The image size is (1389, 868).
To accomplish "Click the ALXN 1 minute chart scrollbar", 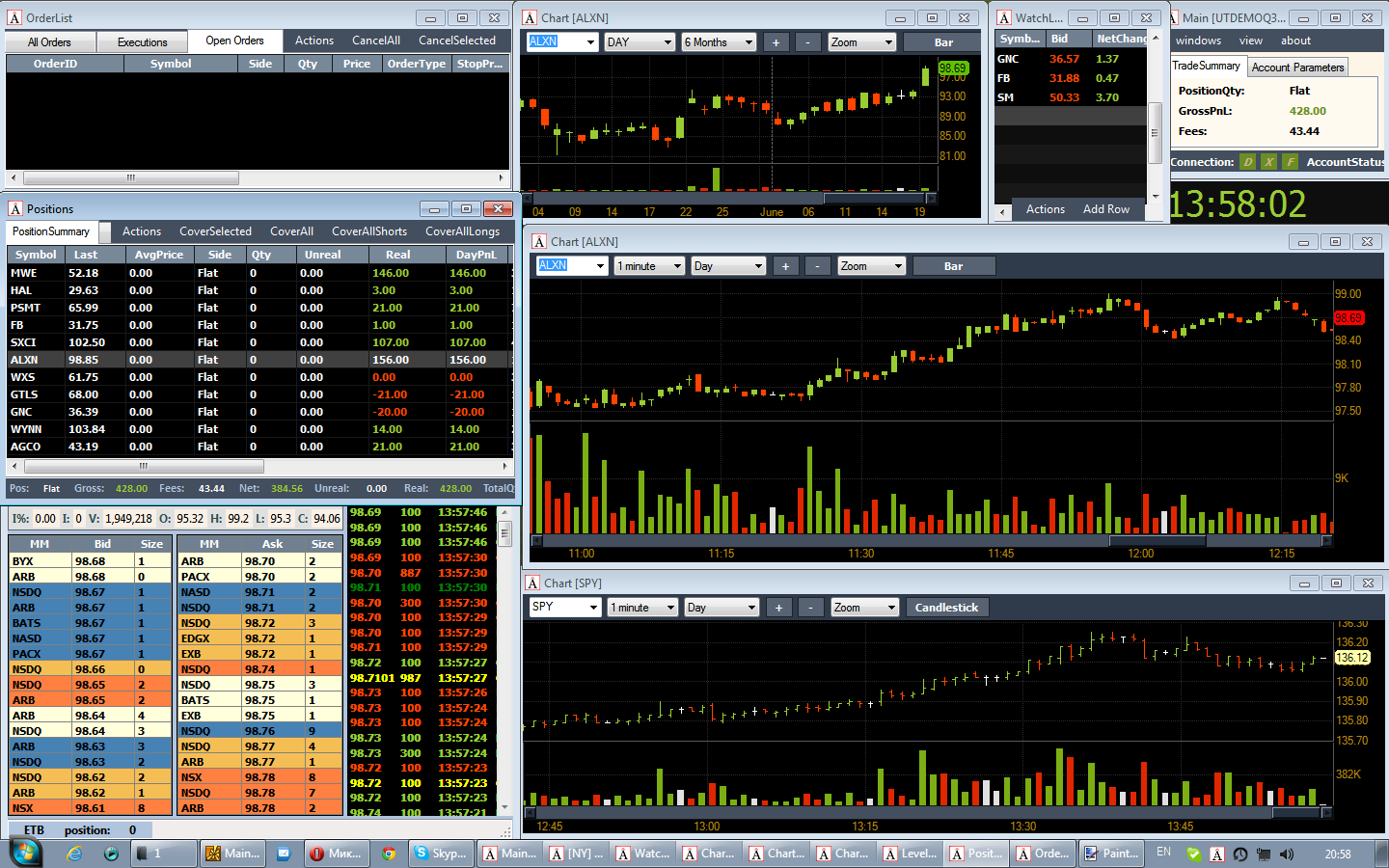I will click(x=932, y=541).
